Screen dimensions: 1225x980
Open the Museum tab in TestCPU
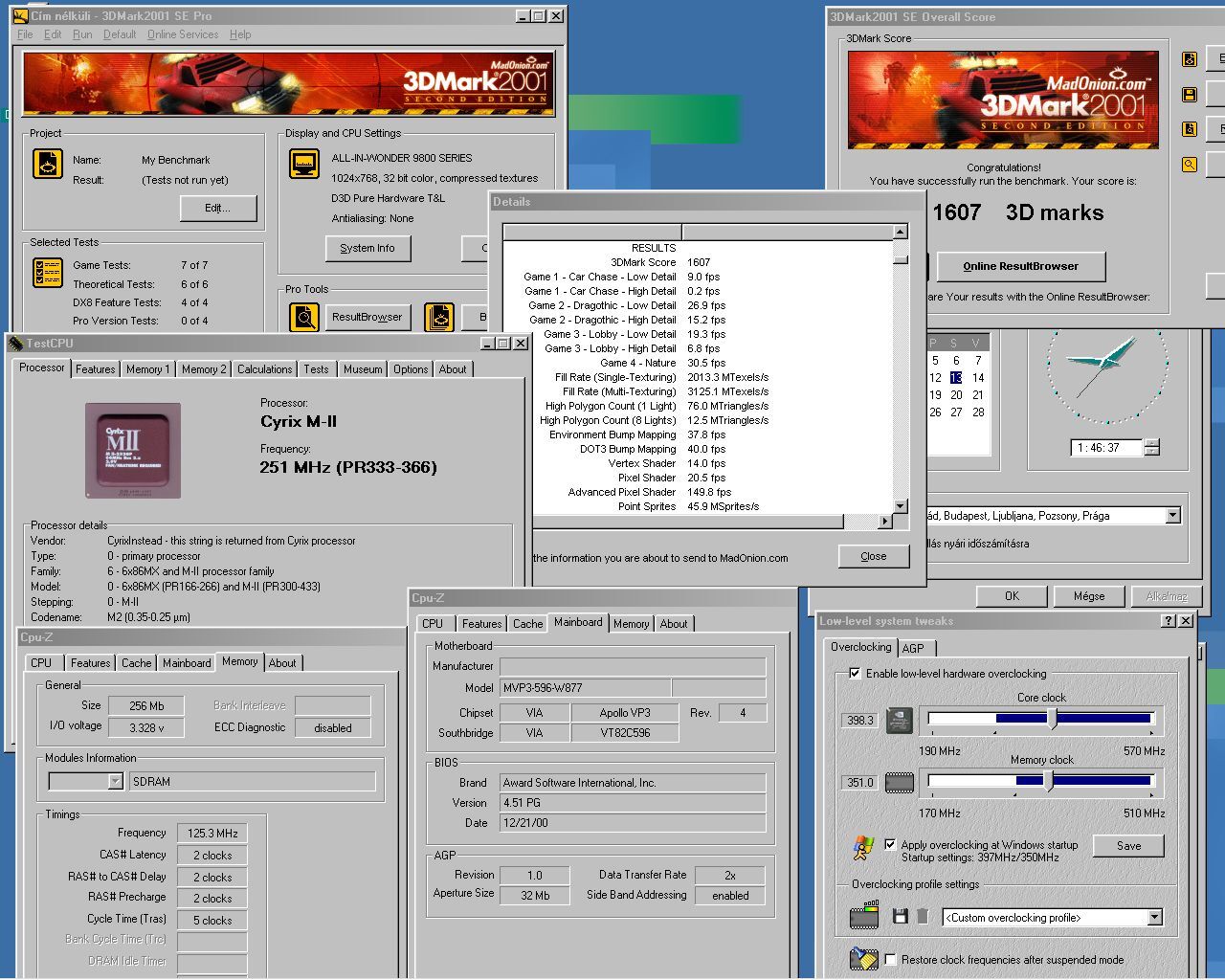[x=363, y=369]
